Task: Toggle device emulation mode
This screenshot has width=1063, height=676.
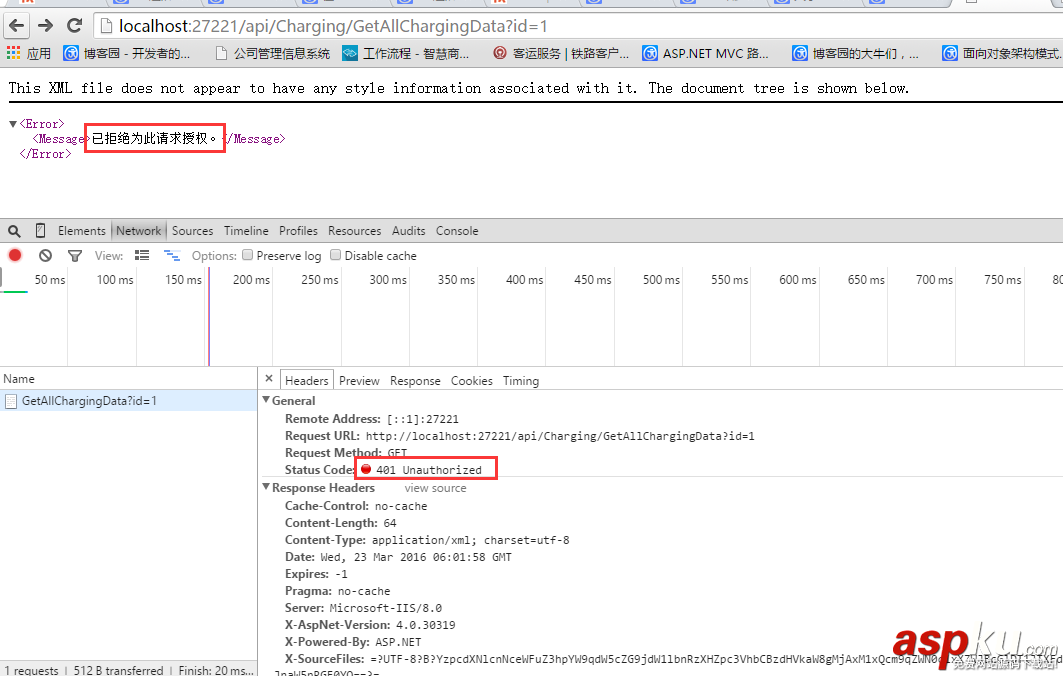Action: pyautogui.click(x=39, y=230)
